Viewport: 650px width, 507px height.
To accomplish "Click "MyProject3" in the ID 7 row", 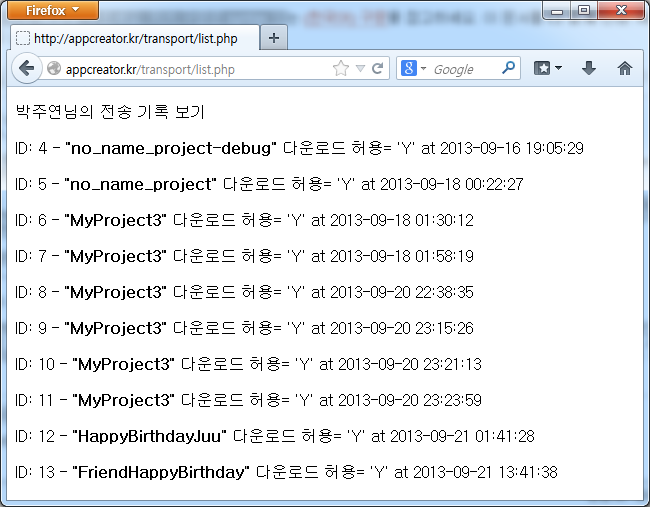I will point(115,256).
